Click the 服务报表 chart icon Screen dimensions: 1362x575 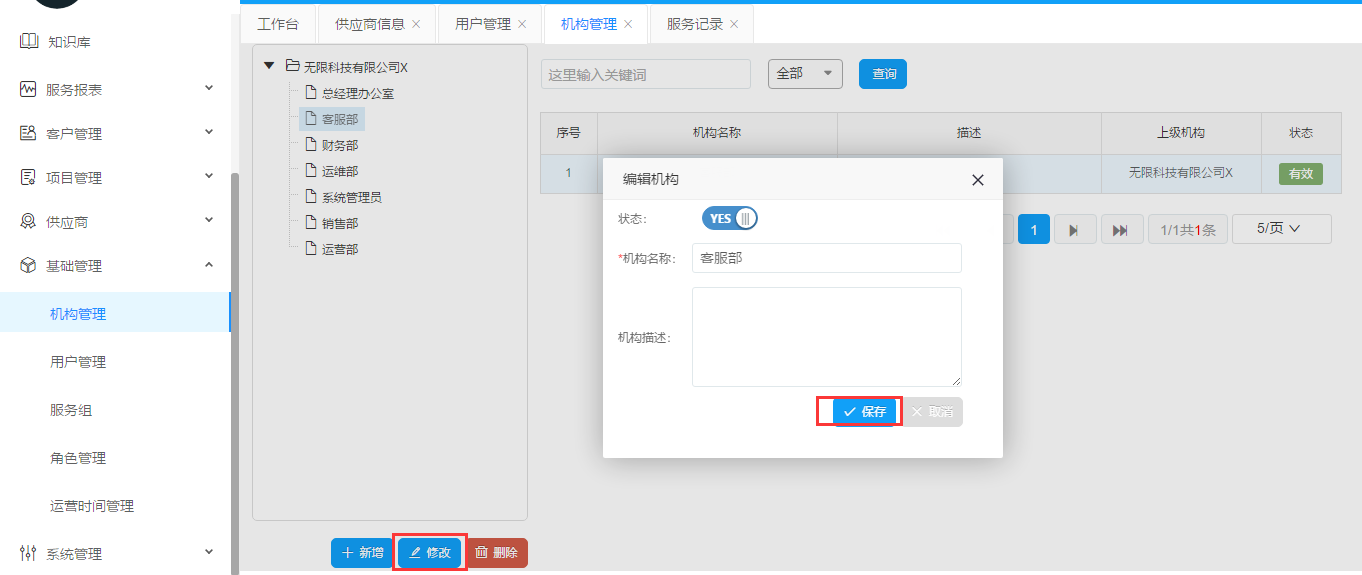(28, 89)
